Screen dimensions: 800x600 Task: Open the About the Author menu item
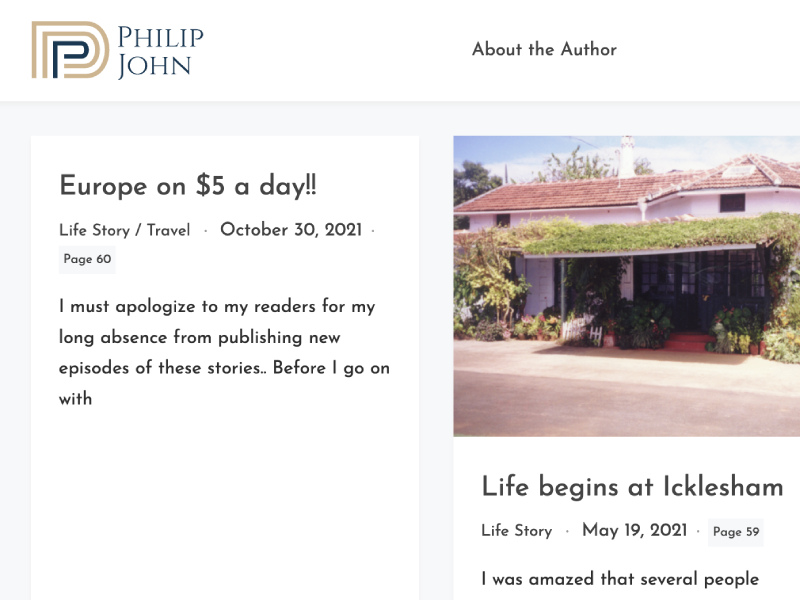[x=544, y=49]
